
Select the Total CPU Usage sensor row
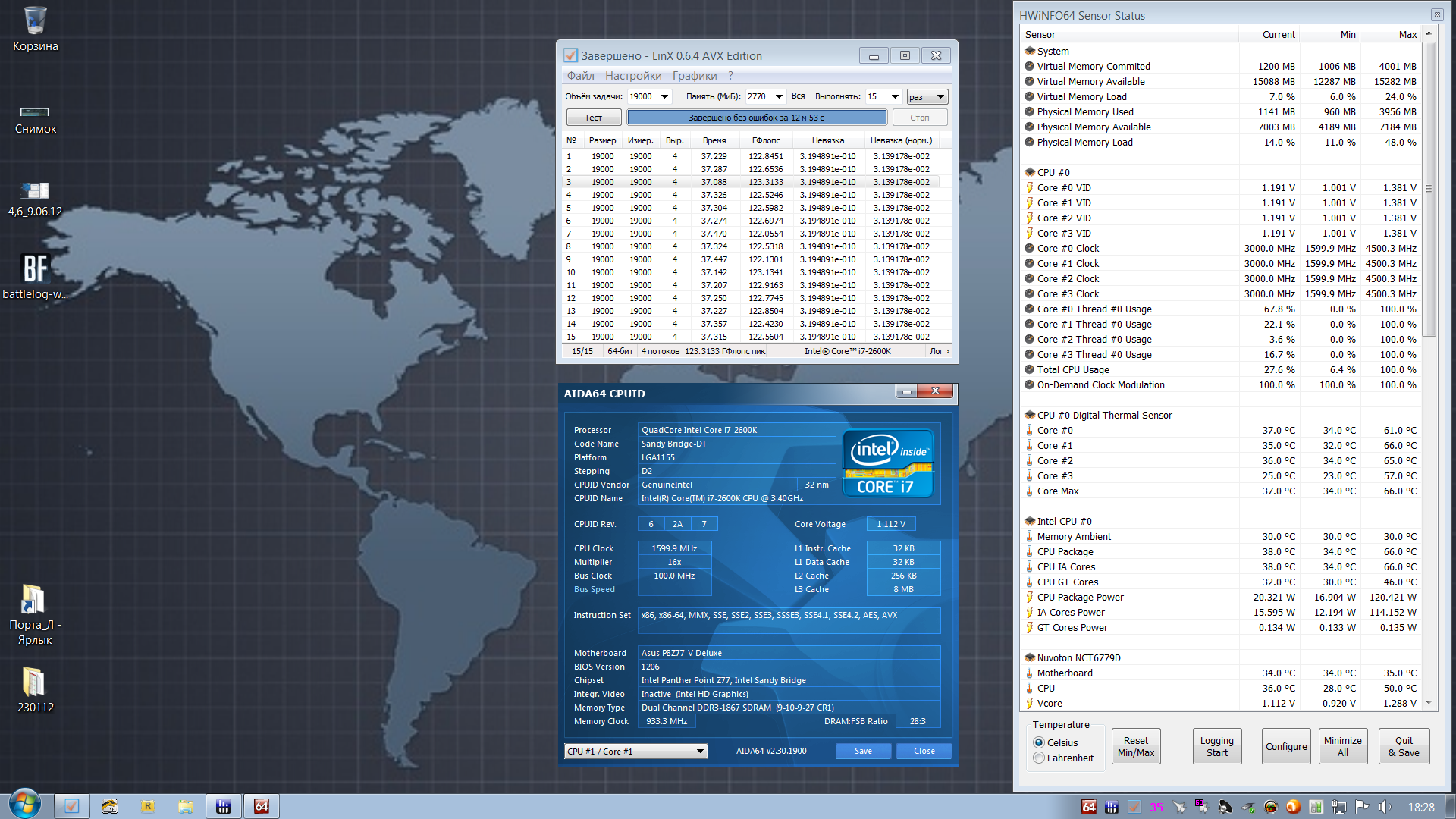pos(1221,369)
